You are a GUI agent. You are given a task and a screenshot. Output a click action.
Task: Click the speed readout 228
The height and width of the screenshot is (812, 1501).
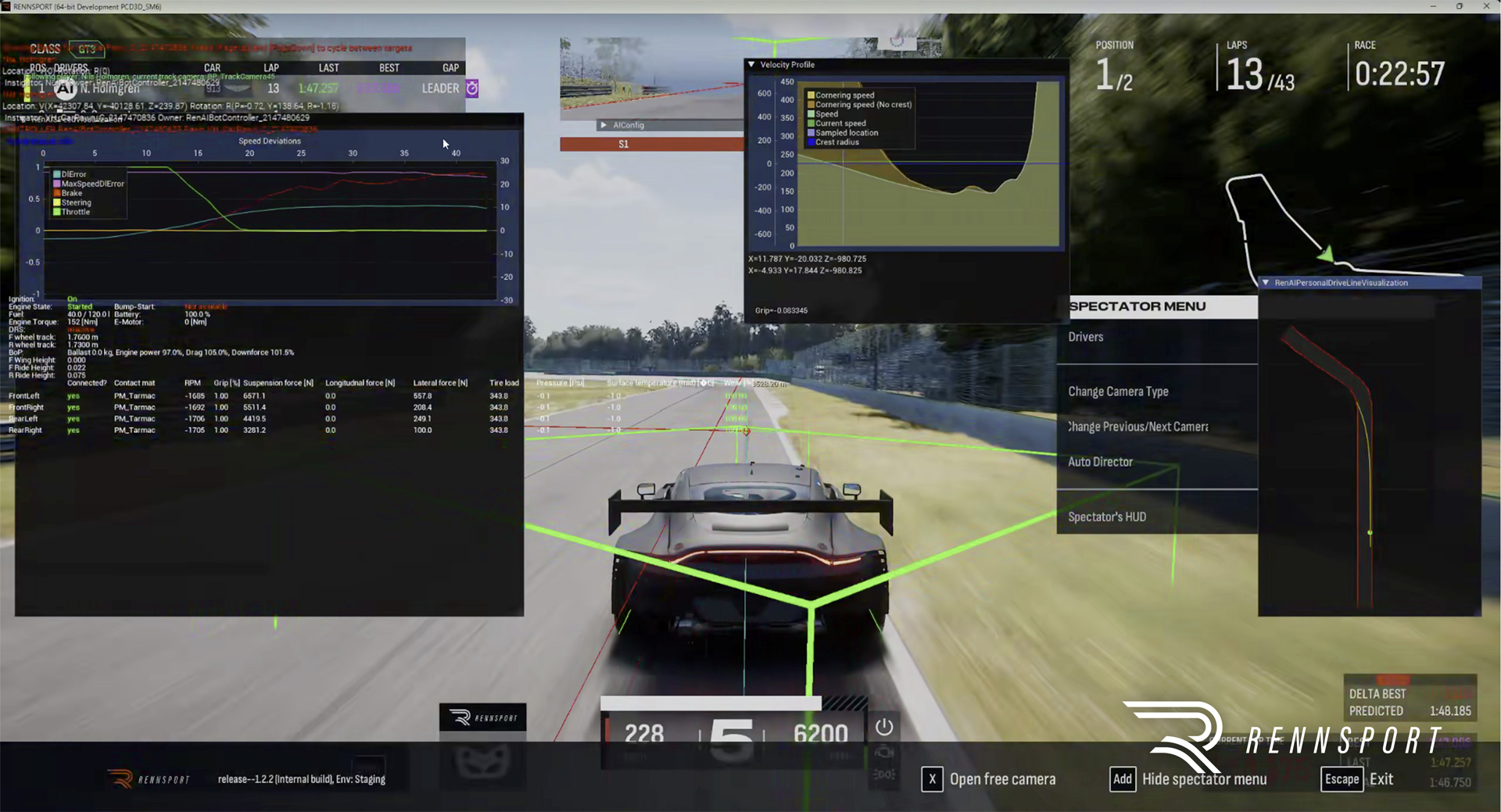[x=644, y=733]
